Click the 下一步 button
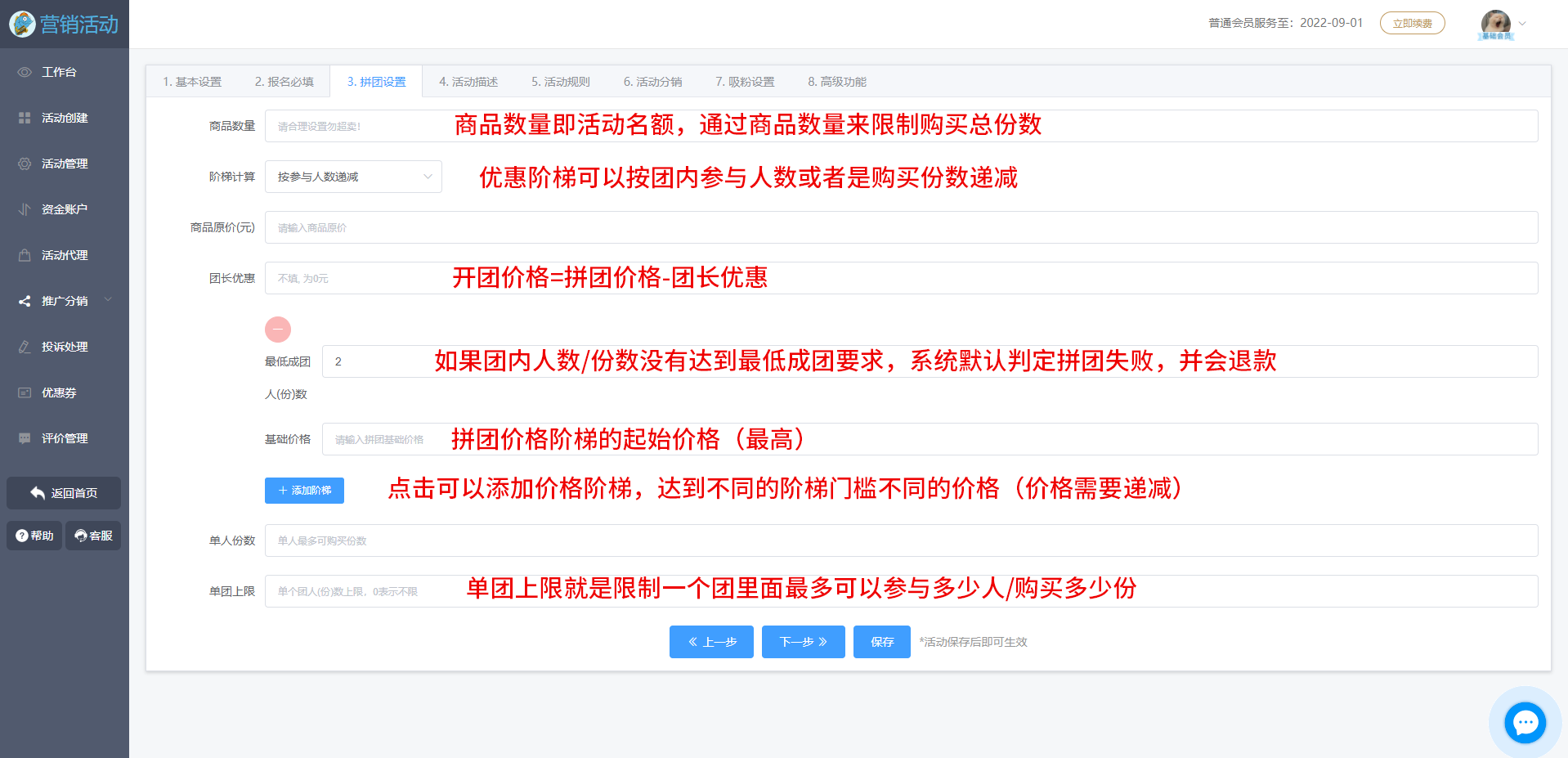 (803, 642)
